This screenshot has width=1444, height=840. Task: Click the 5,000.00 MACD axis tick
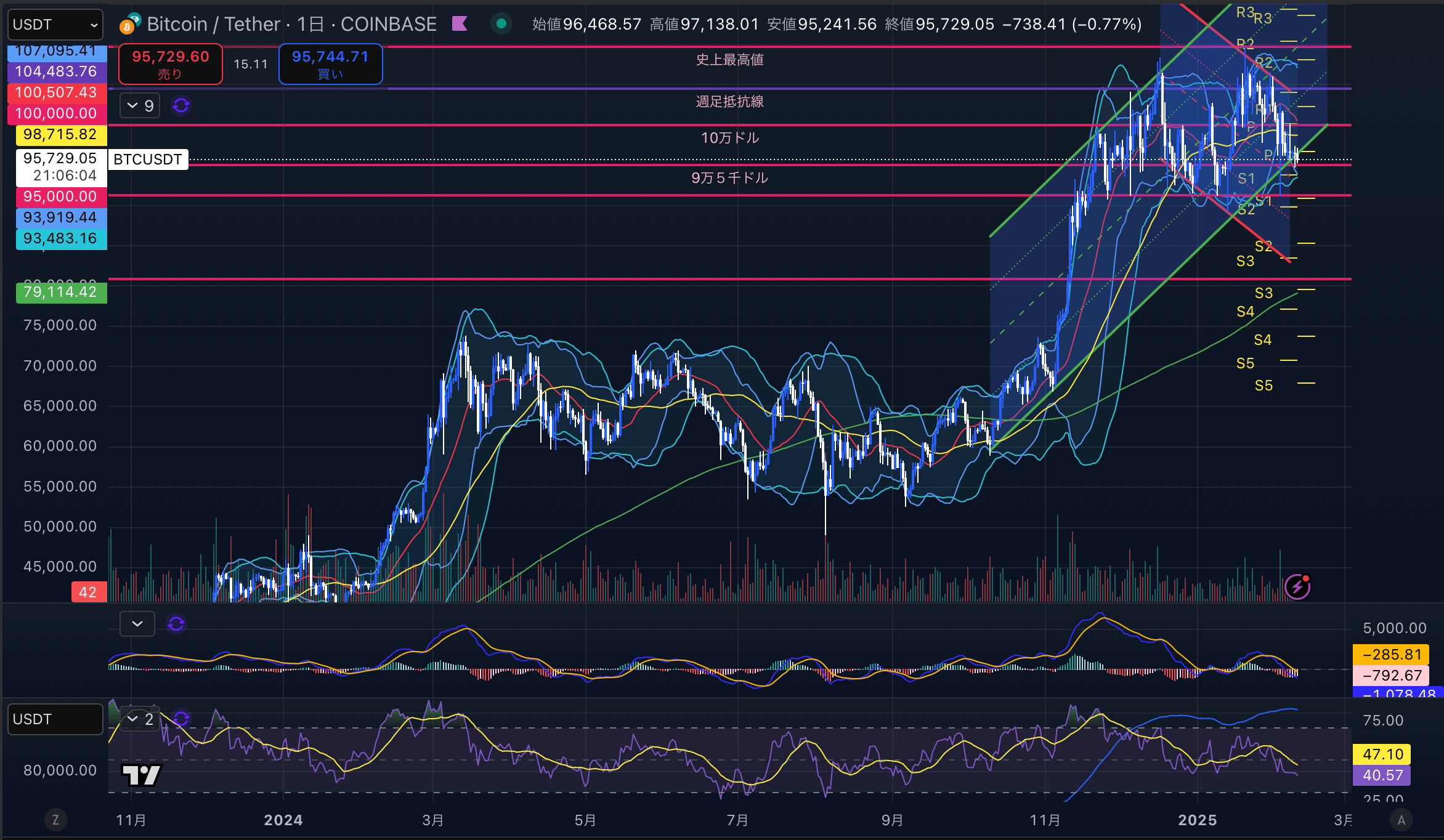[x=1395, y=628]
